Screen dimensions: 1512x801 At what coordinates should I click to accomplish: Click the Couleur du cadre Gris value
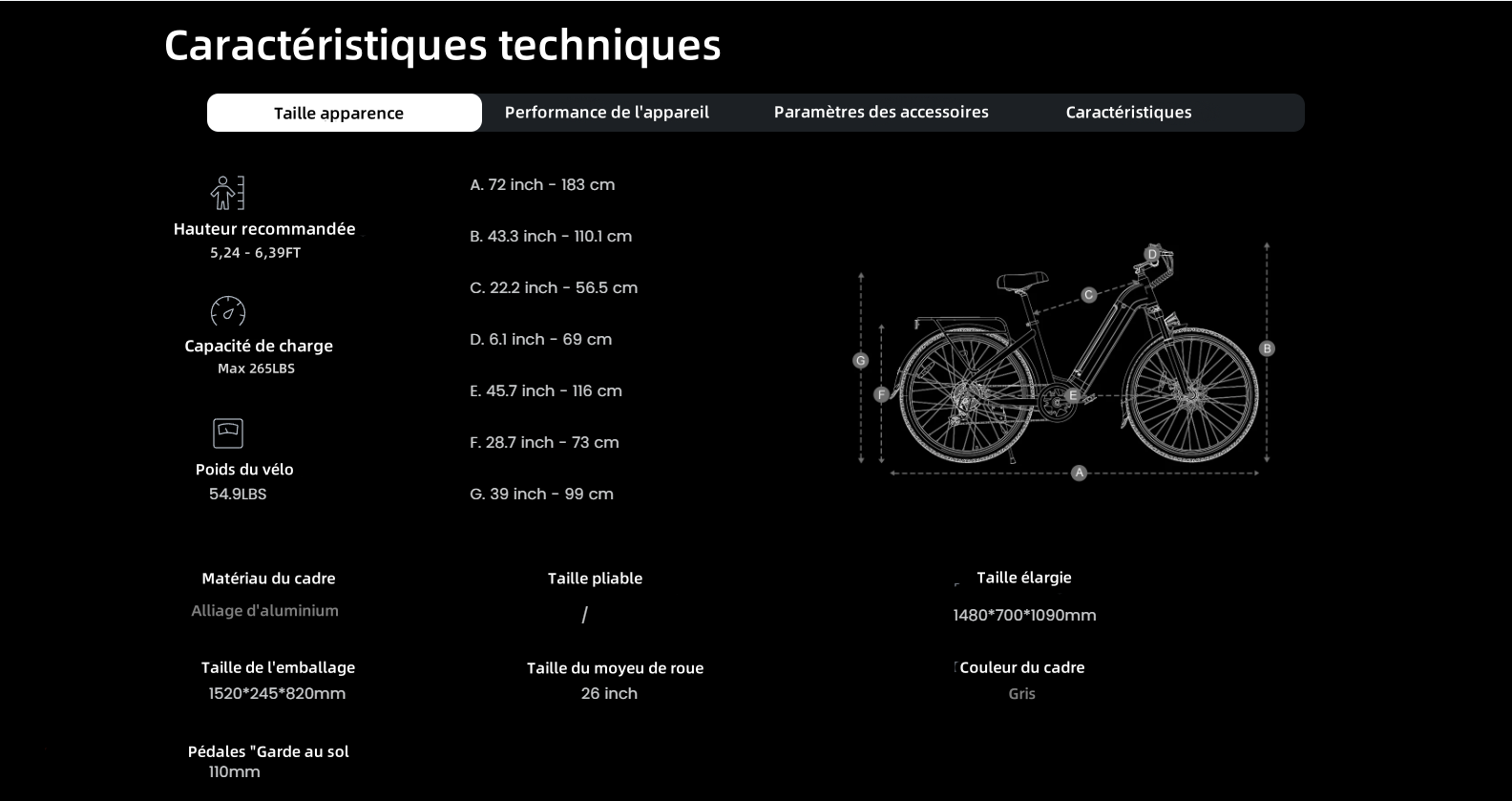[x=1021, y=694]
